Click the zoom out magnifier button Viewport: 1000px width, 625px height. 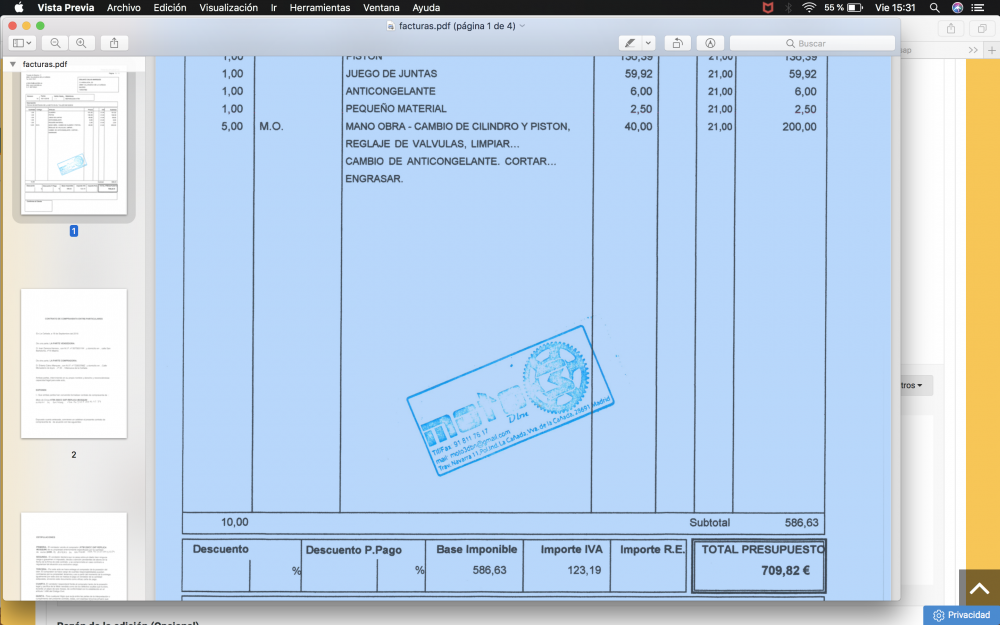pyautogui.click(x=55, y=43)
